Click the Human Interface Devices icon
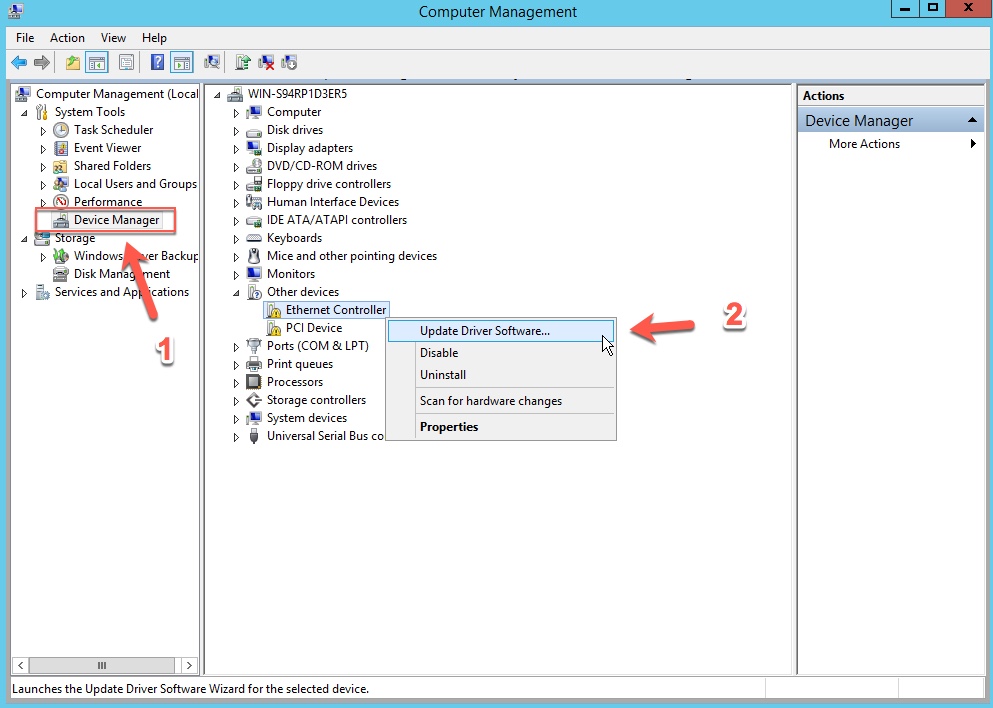This screenshot has width=993, height=708. pos(254,202)
